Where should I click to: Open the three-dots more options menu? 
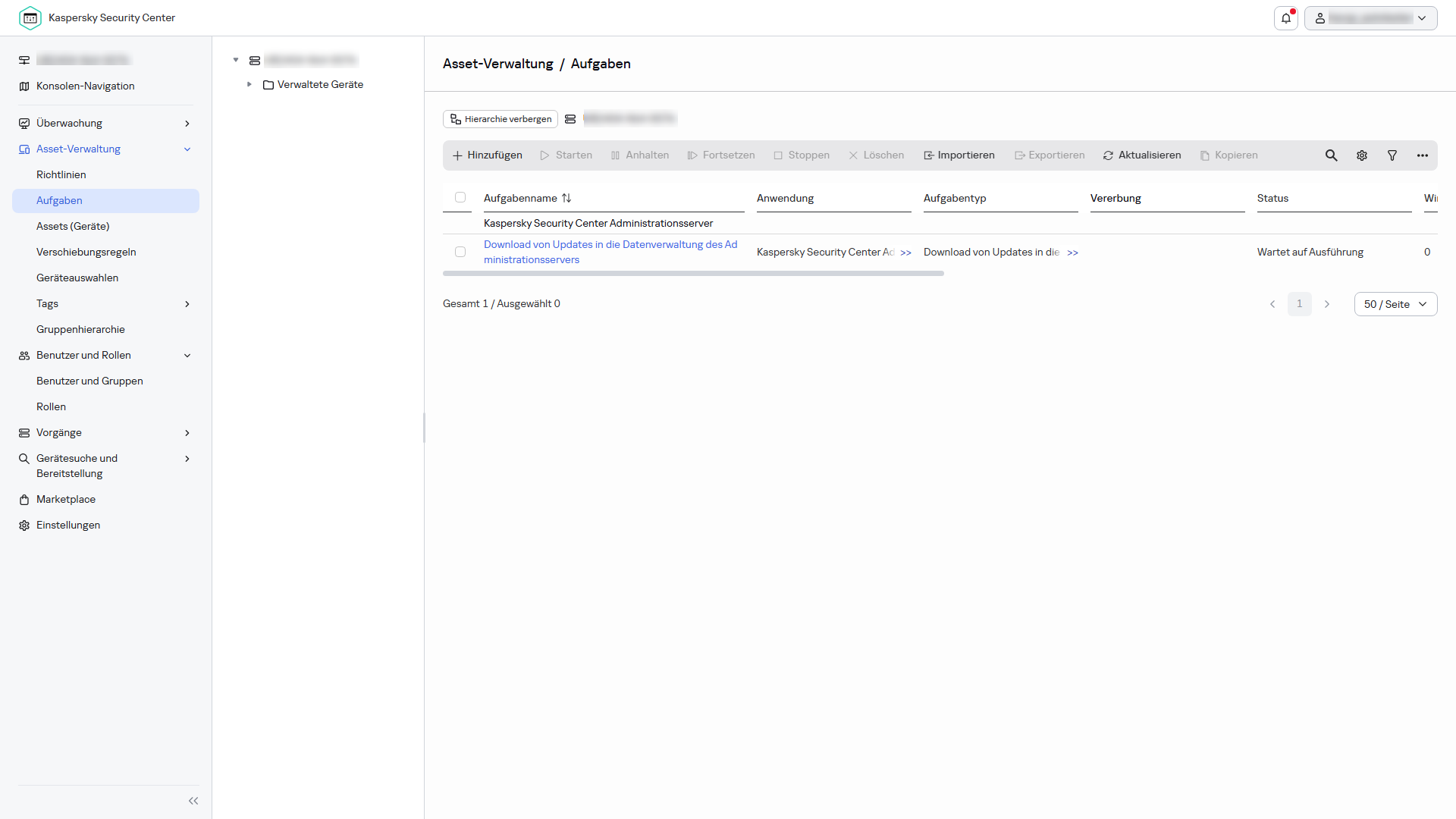[1423, 155]
